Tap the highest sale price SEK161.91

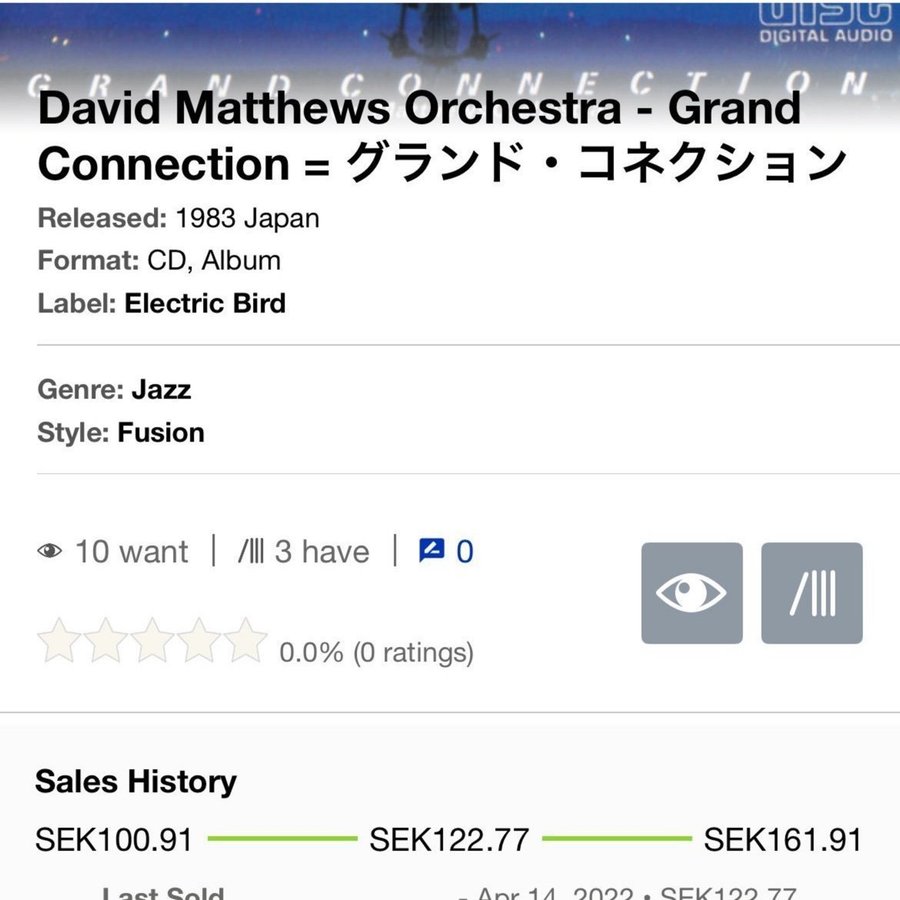click(783, 840)
